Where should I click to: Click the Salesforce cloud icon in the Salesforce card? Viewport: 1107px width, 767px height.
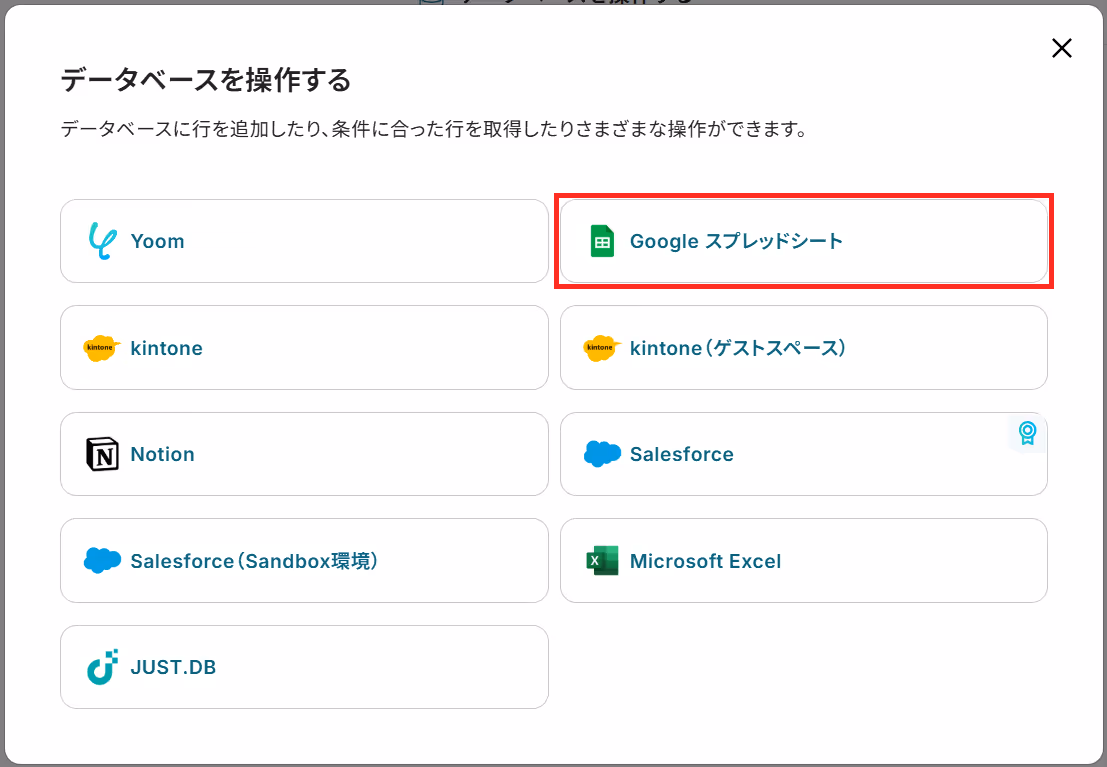coord(602,453)
